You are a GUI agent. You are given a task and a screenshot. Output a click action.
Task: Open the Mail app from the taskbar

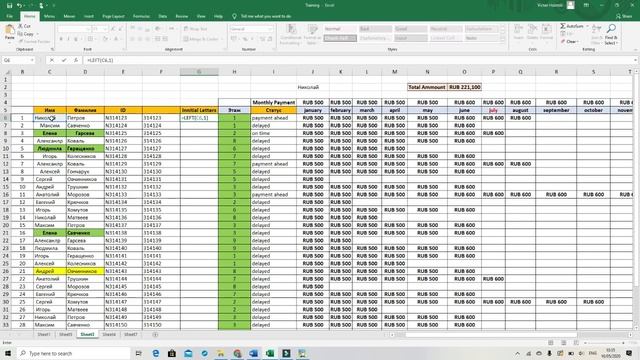pos(188,353)
